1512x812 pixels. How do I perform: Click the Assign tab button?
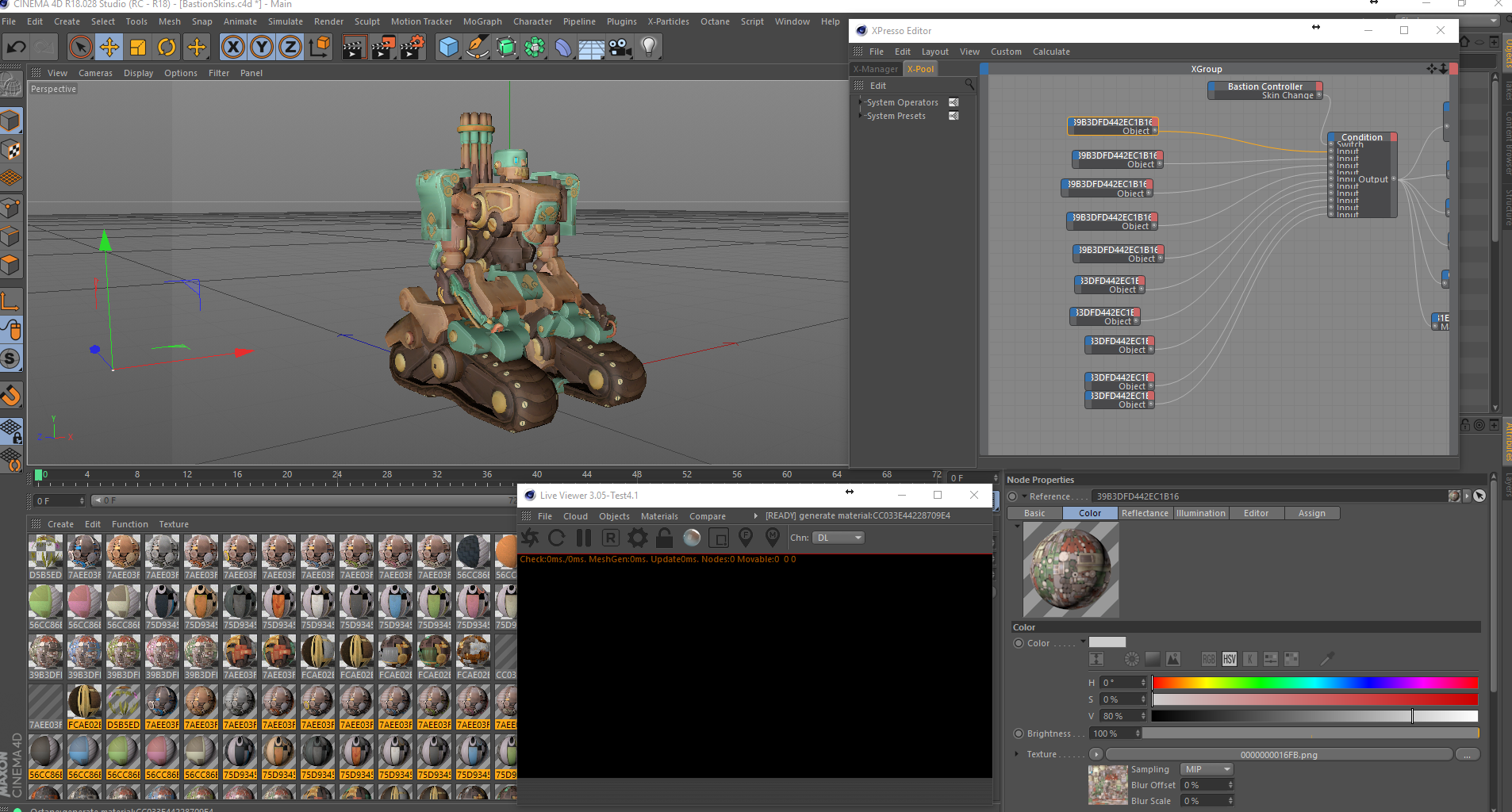1311,513
